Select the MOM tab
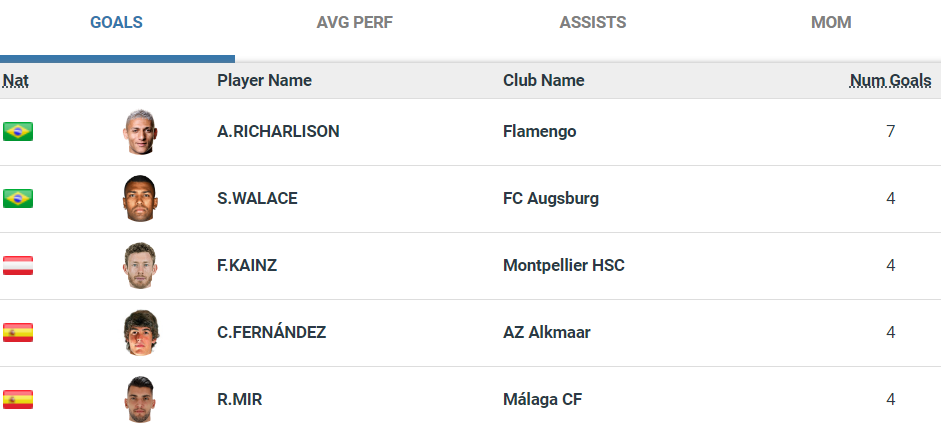The width and height of the screenshot is (941, 426). pyautogui.click(x=831, y=22)
